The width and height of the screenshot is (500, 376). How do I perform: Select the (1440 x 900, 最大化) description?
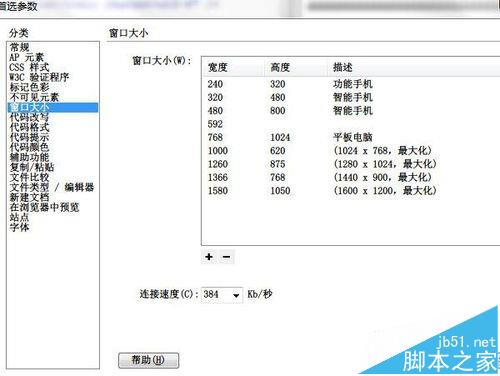click(x=383, y=177)
